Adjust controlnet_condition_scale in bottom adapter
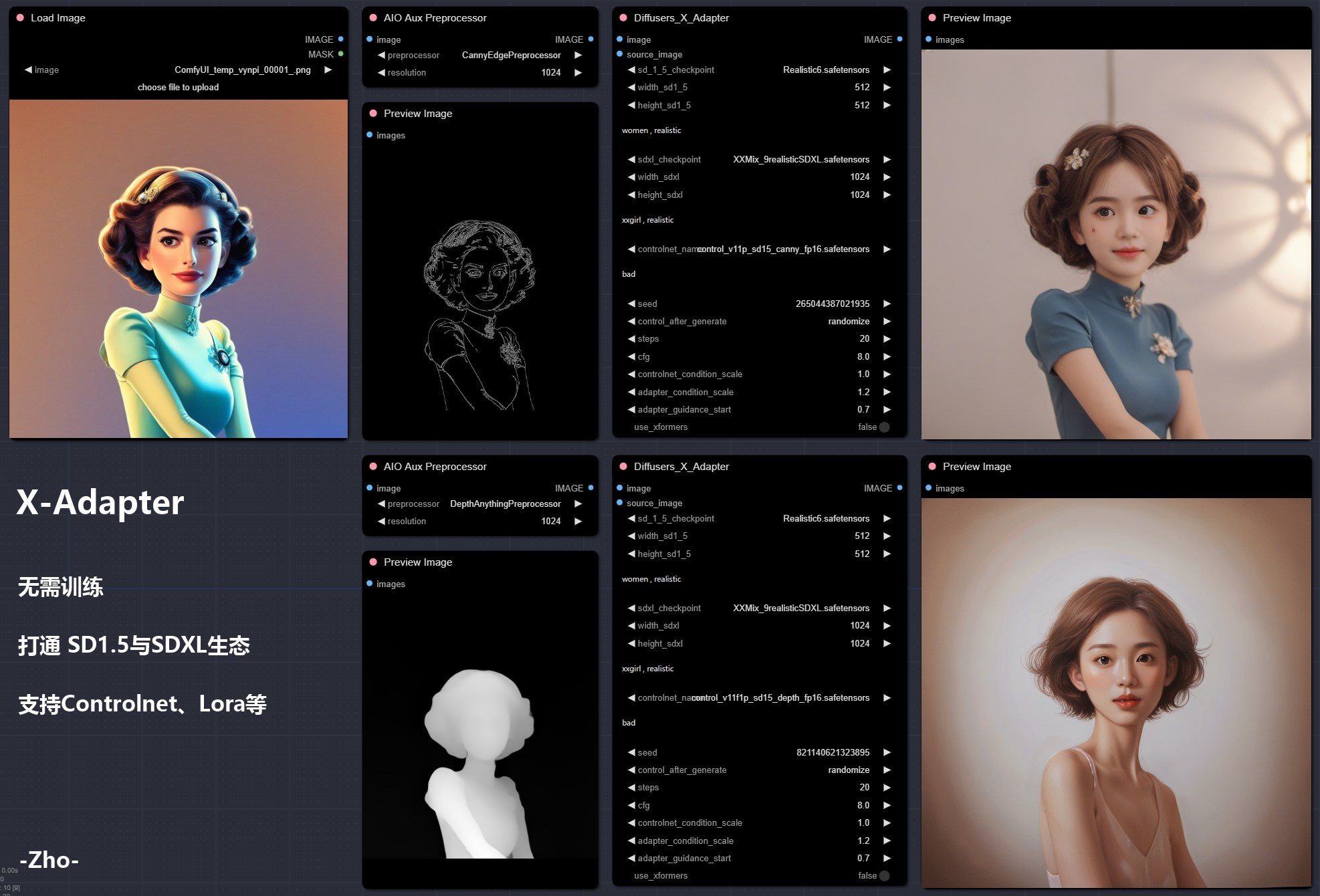The height and width of the screenshot is (896, 1320). tap(759, 823)
